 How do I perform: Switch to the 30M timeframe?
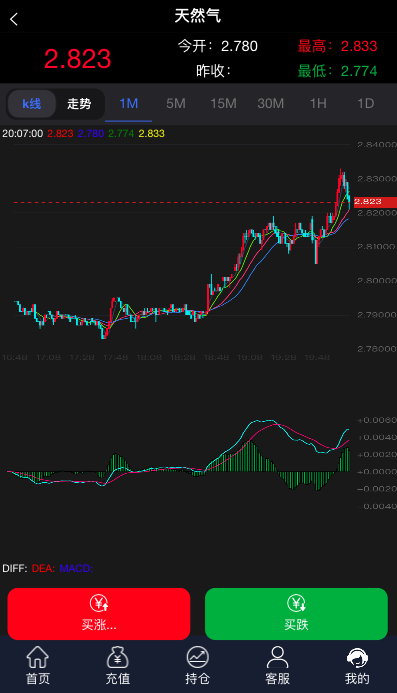pos(271,104)
